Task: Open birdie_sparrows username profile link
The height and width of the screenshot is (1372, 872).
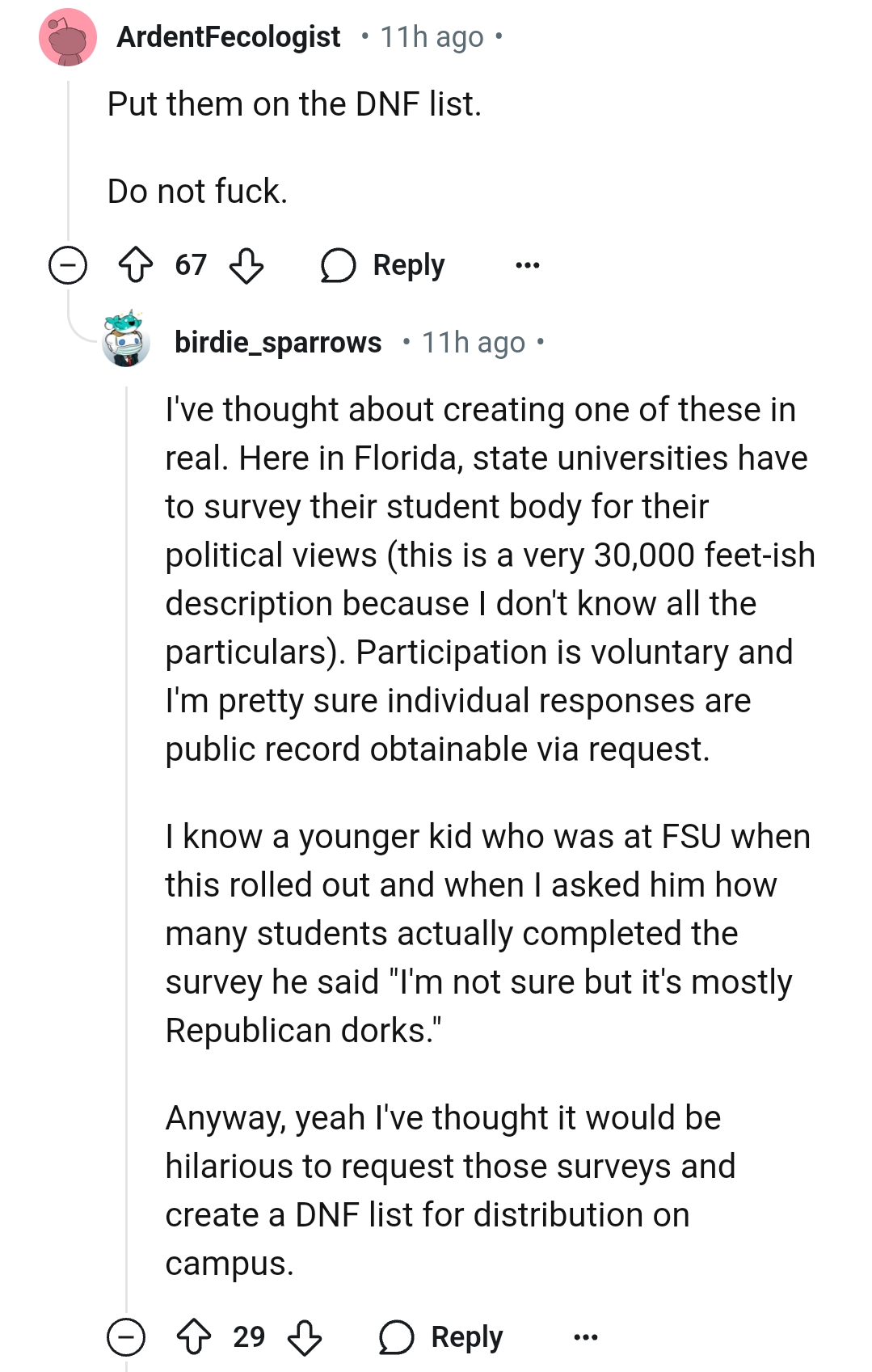Action: pos(278,343)
